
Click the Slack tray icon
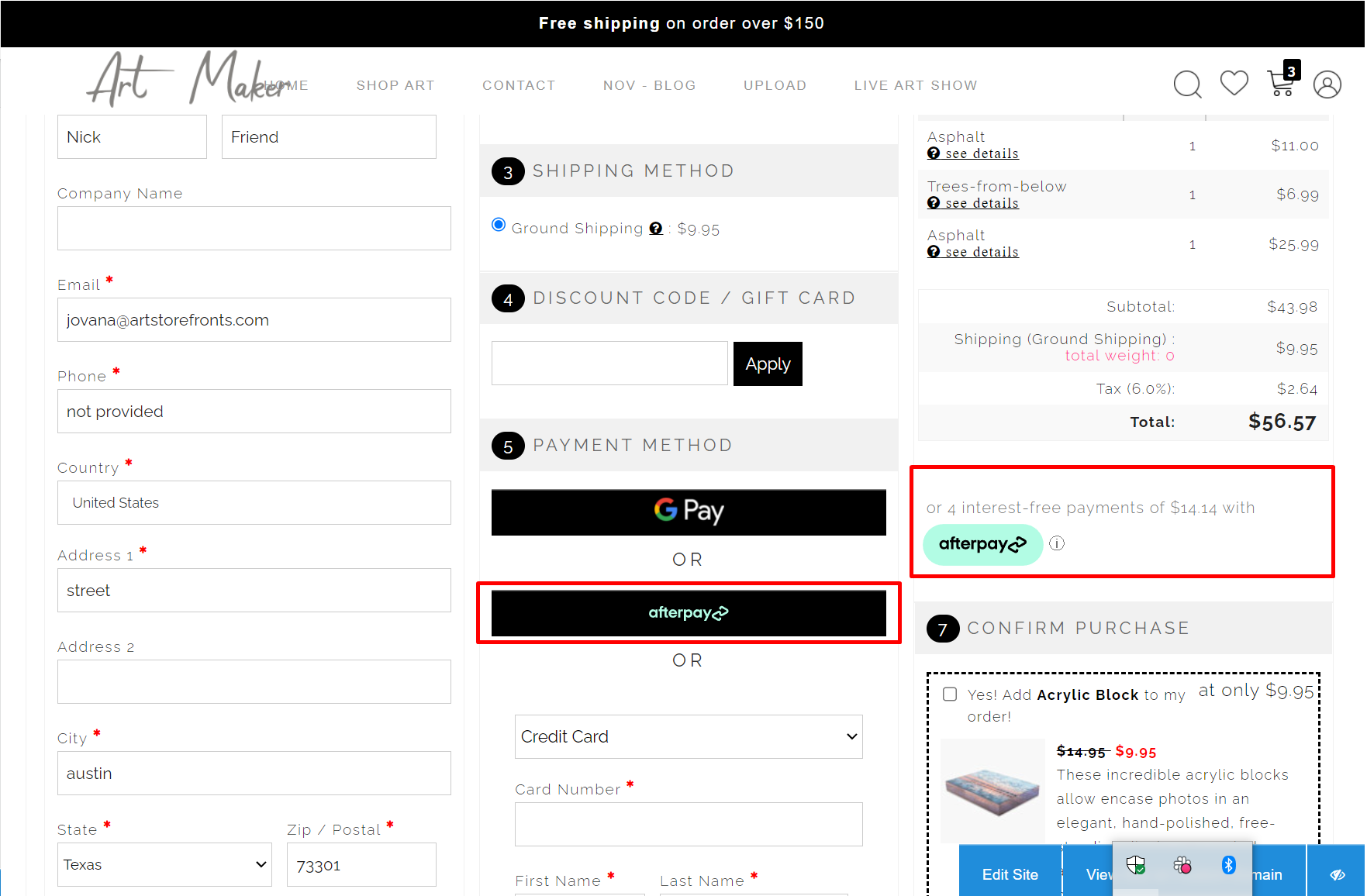point(1182,865)
